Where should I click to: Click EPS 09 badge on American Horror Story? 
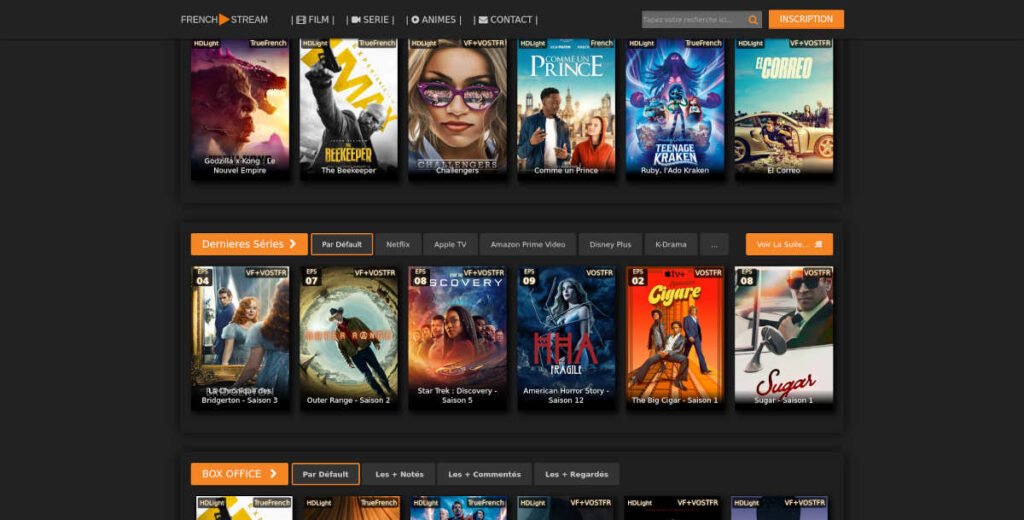[x=529, y=277]
